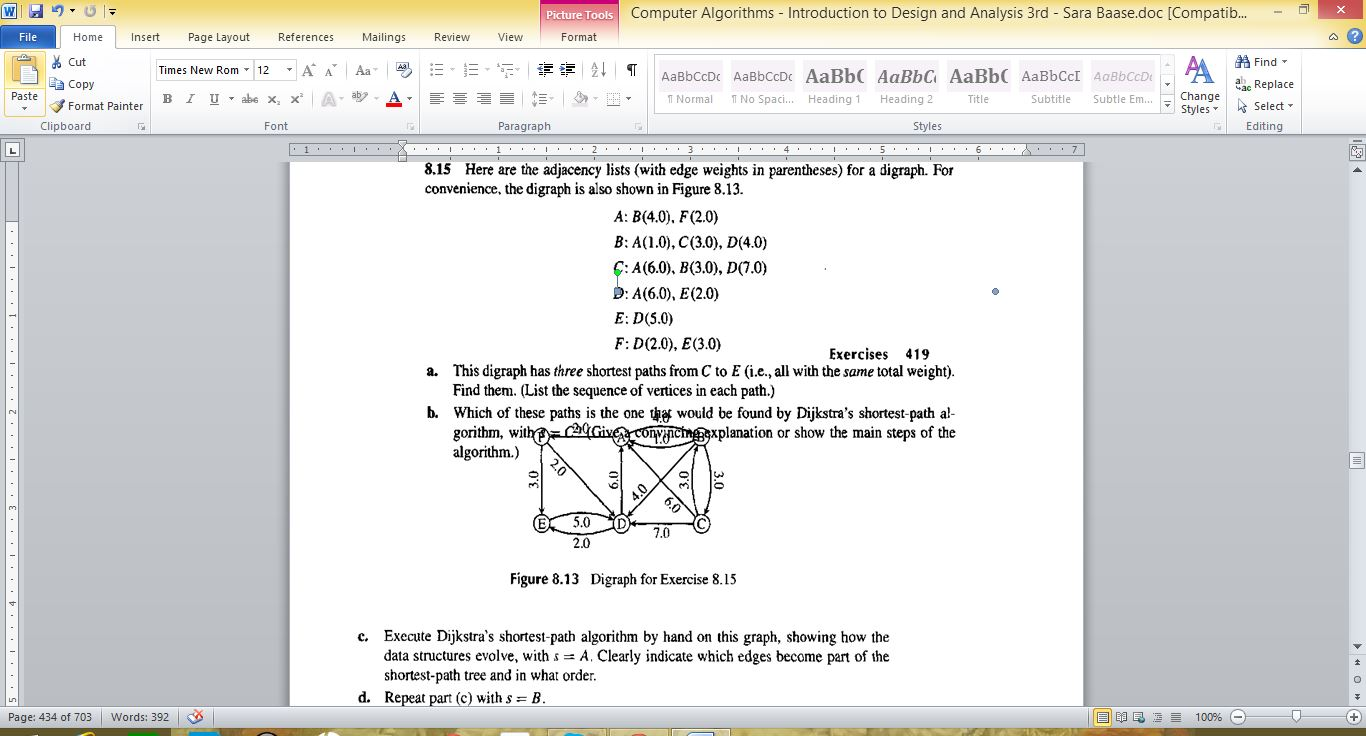Click the proofing errors status icon

coord(196,717)
